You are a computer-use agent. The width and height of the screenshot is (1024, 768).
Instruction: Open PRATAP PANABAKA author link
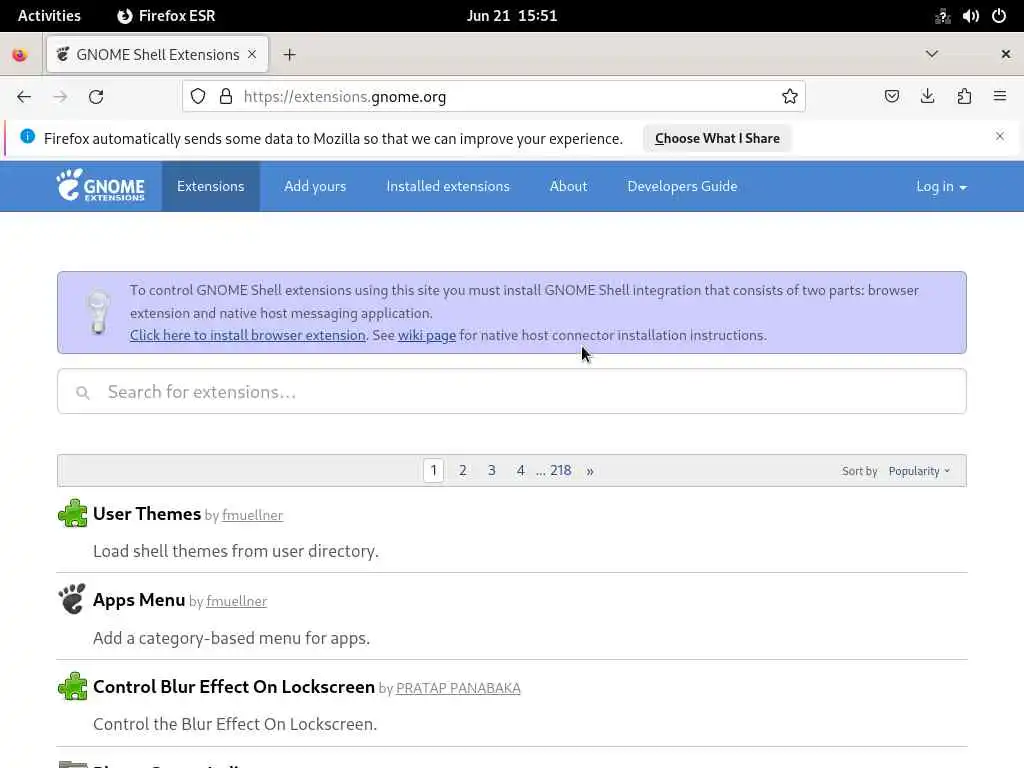(x=458, y=688)
